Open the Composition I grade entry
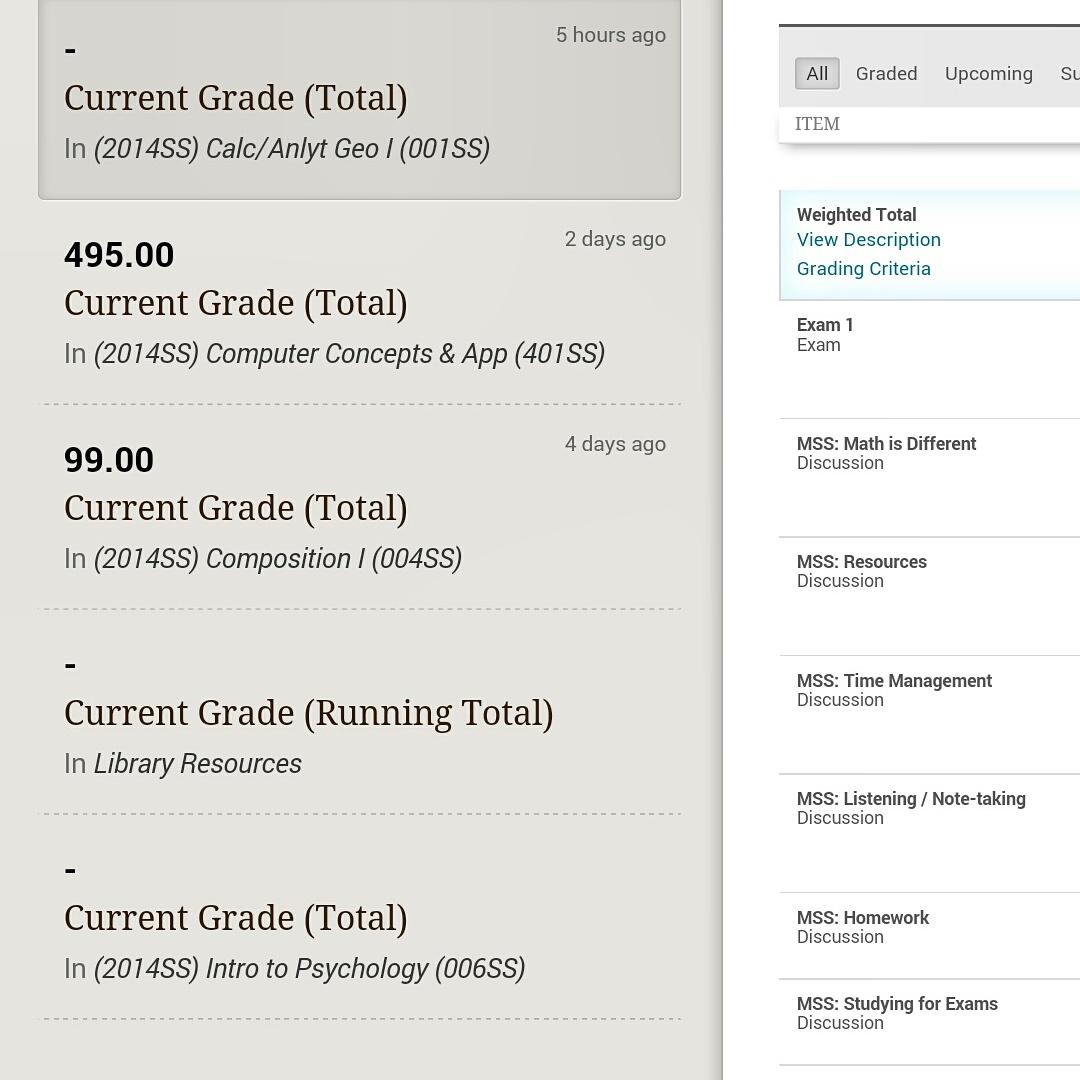Viewport: 1080px width, 1080px height. coord(360,508)
